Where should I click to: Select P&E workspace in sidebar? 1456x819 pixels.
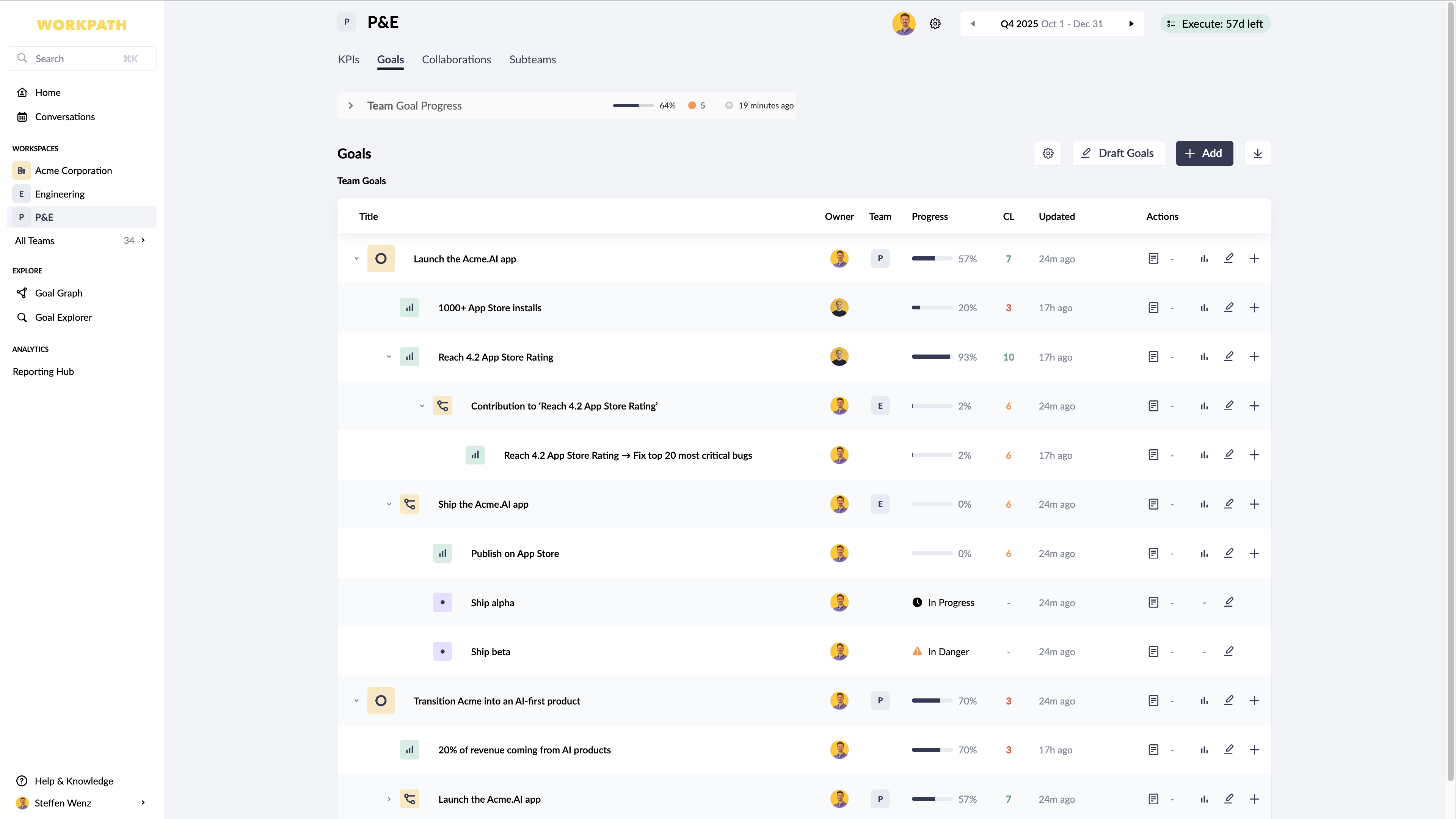point(82,217)
